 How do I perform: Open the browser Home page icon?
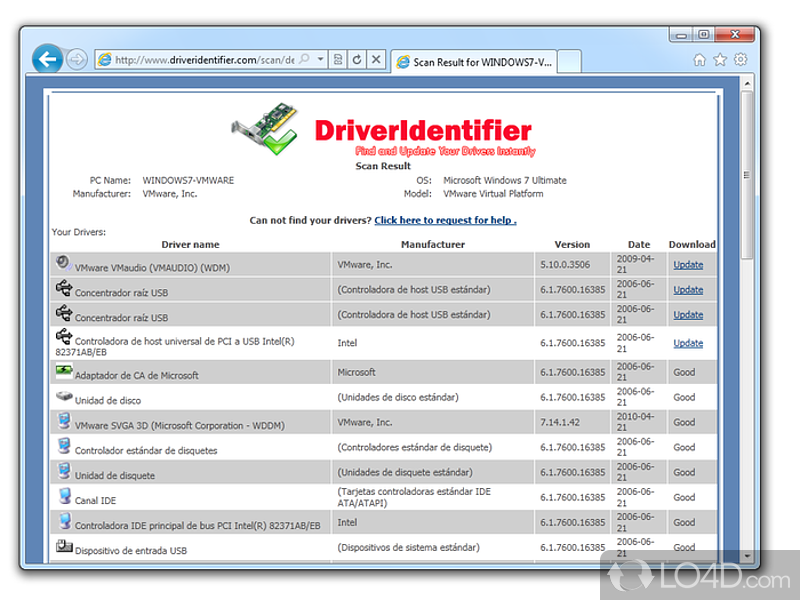[x=700, y=60]
